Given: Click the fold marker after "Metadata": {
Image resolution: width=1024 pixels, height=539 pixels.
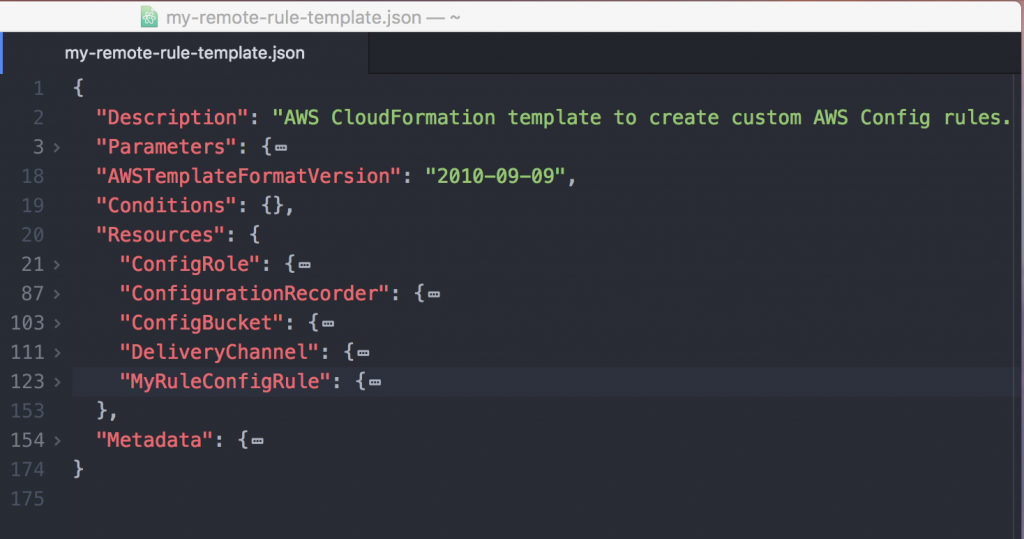Looking at the screenshot, I should [257, 442].
